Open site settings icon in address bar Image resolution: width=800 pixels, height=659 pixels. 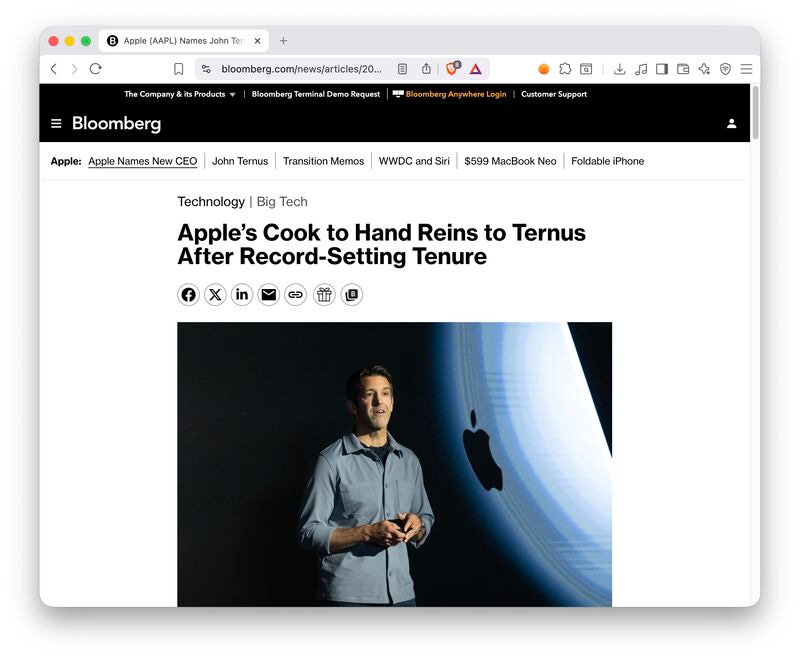[x=206, y=69]
